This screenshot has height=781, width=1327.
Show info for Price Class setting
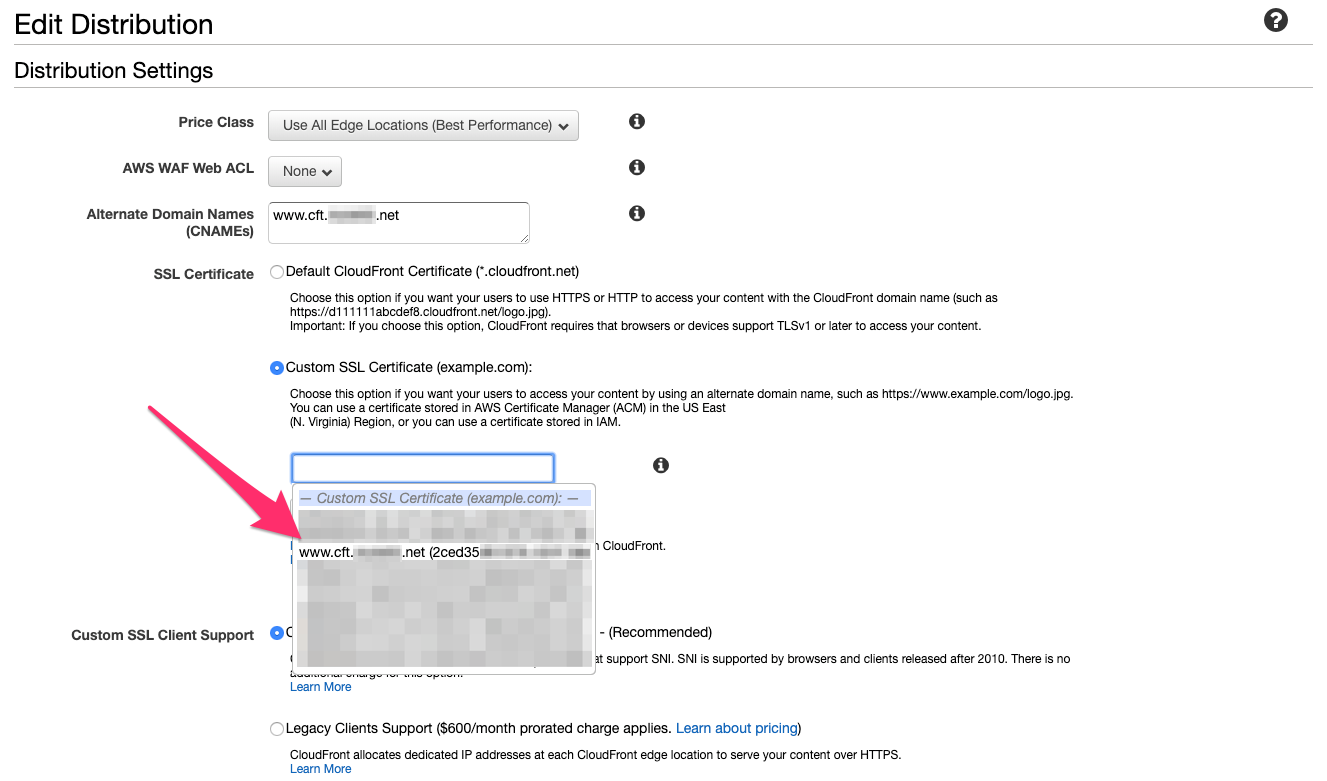coord(636,121)
